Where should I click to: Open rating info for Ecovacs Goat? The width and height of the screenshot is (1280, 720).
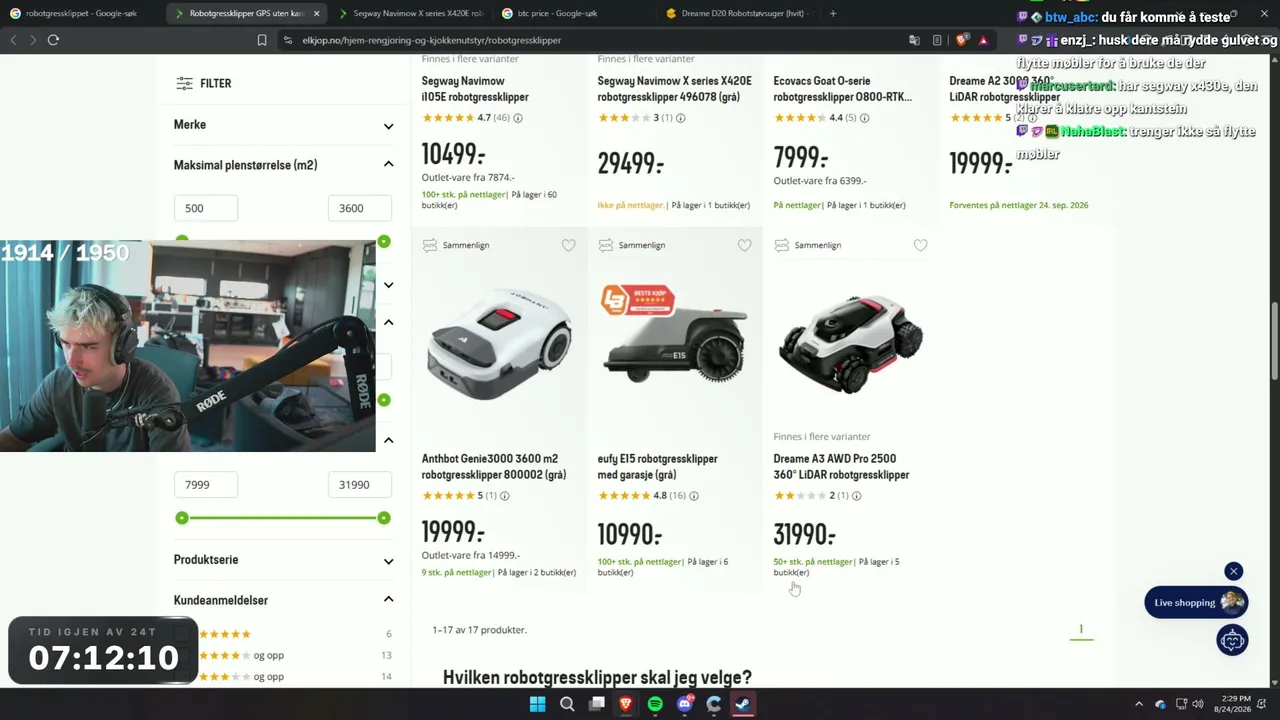pos(864,118)
